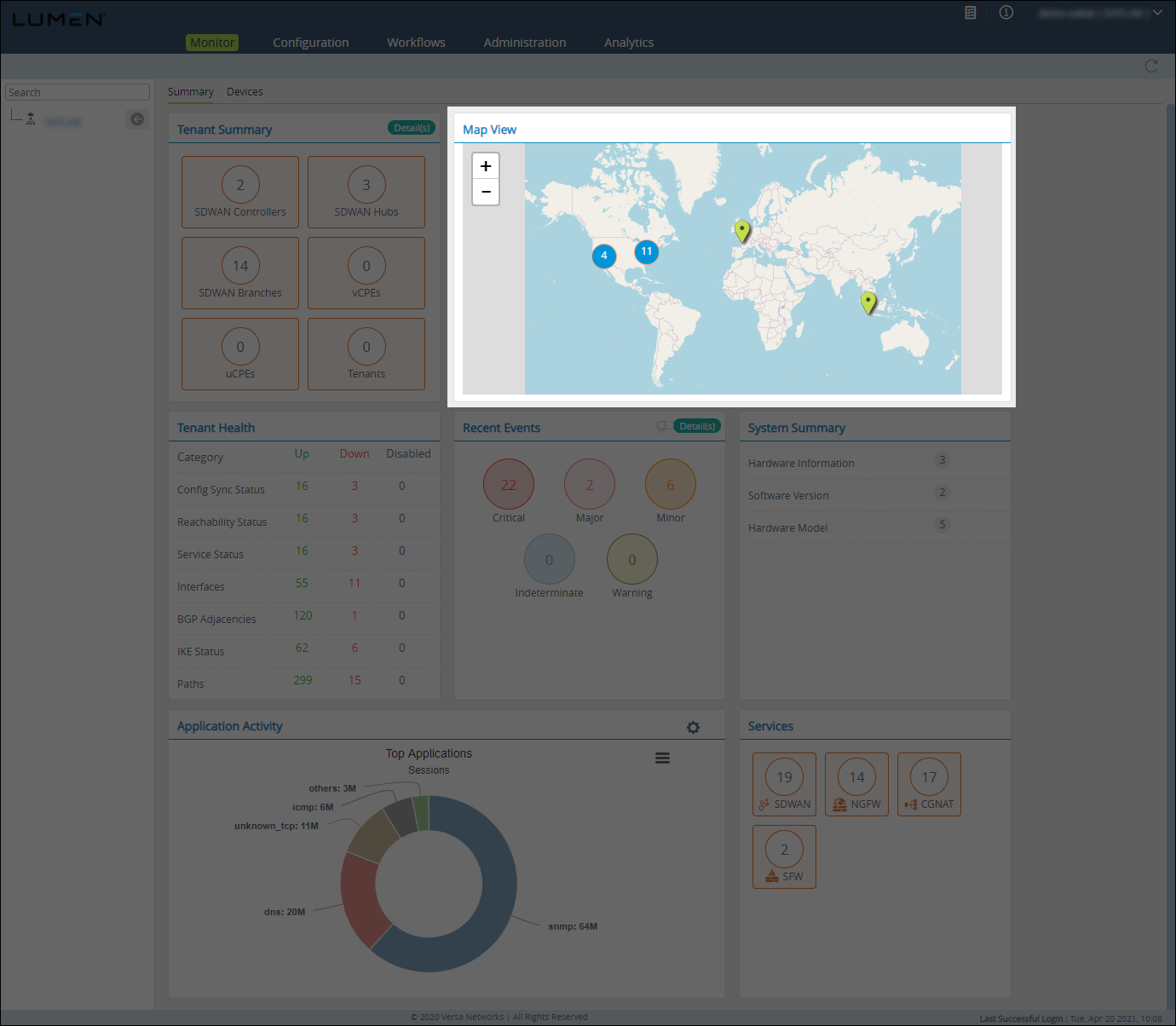Open the user account dropdown chevron

tap(1156, 13)
